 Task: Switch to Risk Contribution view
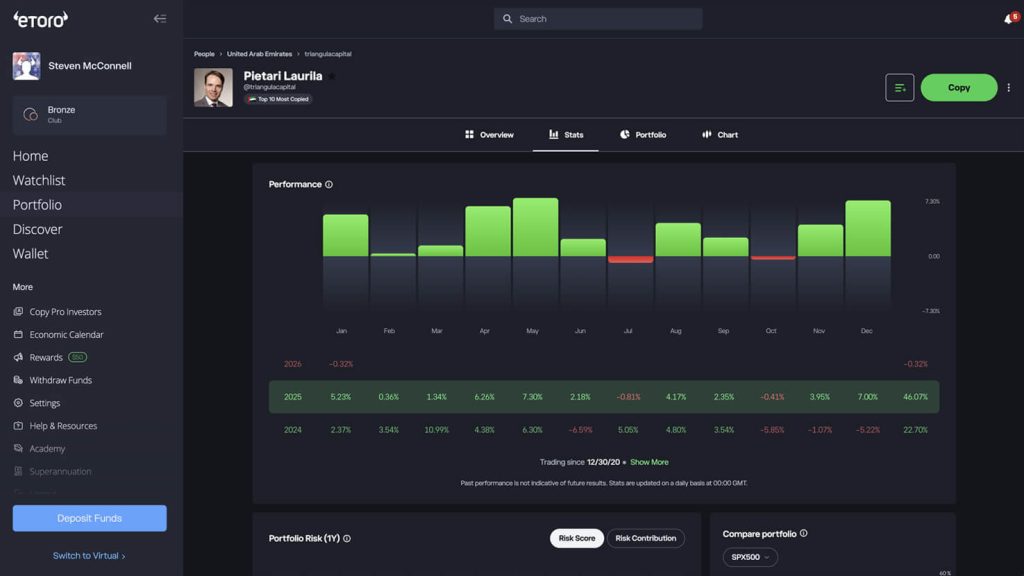645,538
